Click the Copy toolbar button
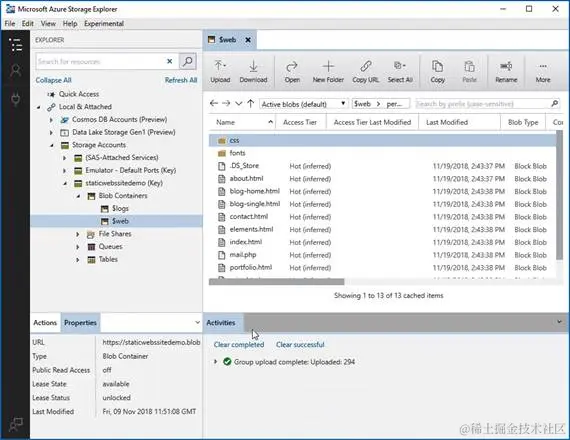570x440 pixels. (438, 72)
